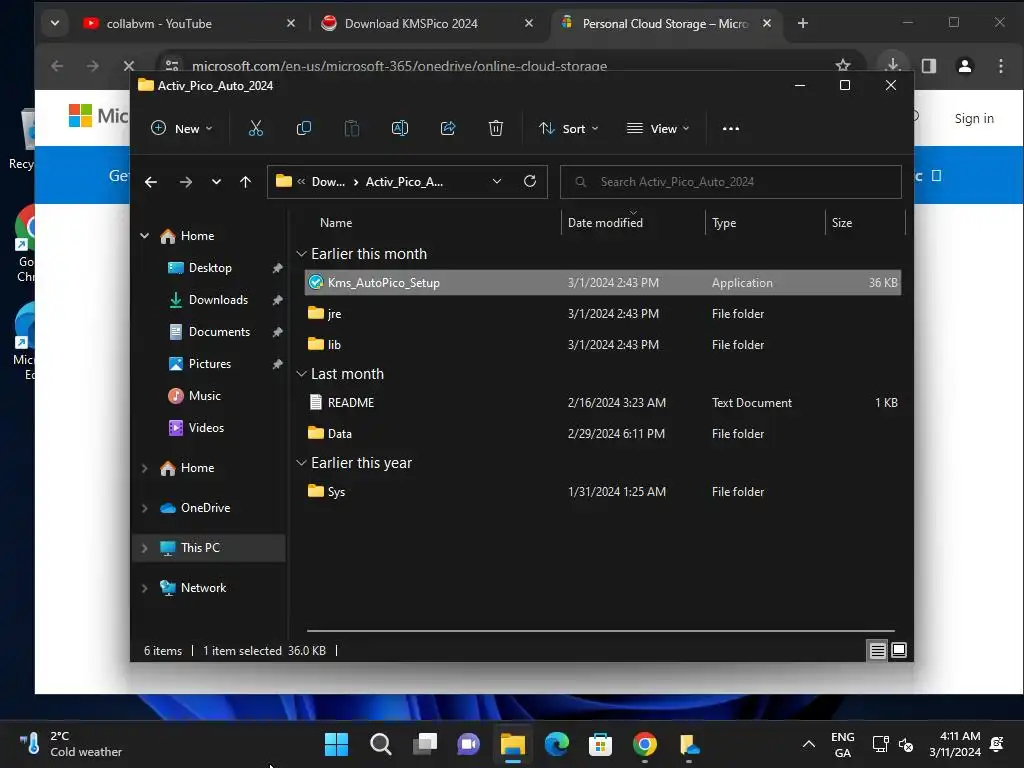Open the New item dropdown
1024x768 pixels.
coord(182,129)
